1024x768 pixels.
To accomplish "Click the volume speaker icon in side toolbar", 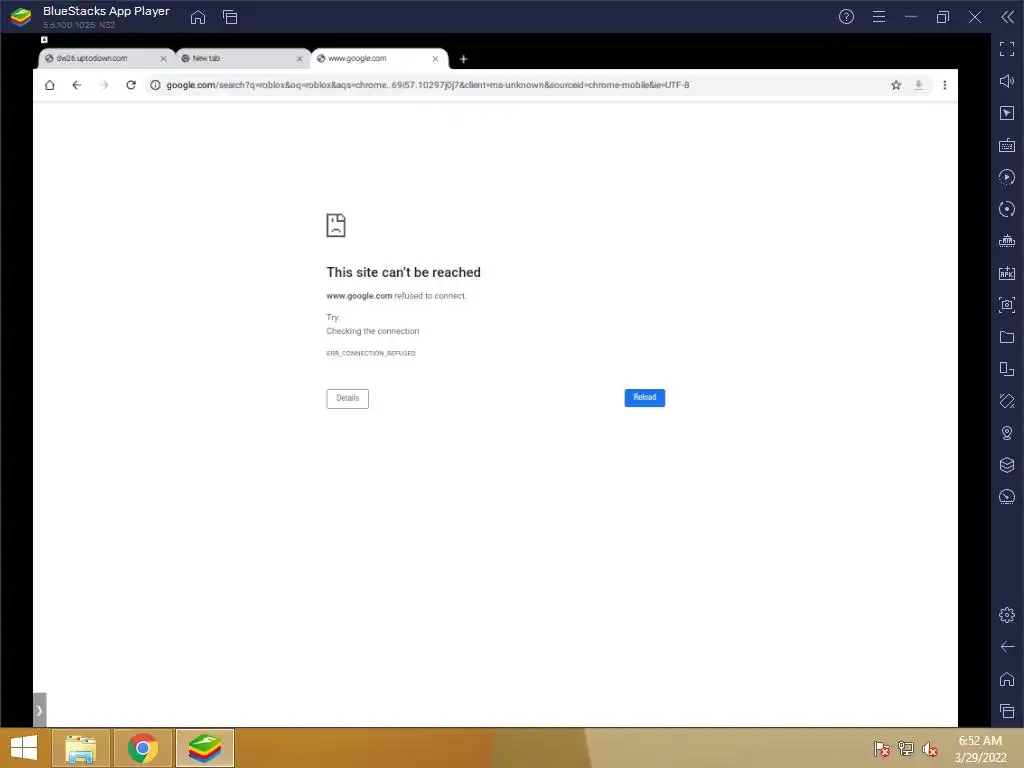I will click(x=1007, y=81).
